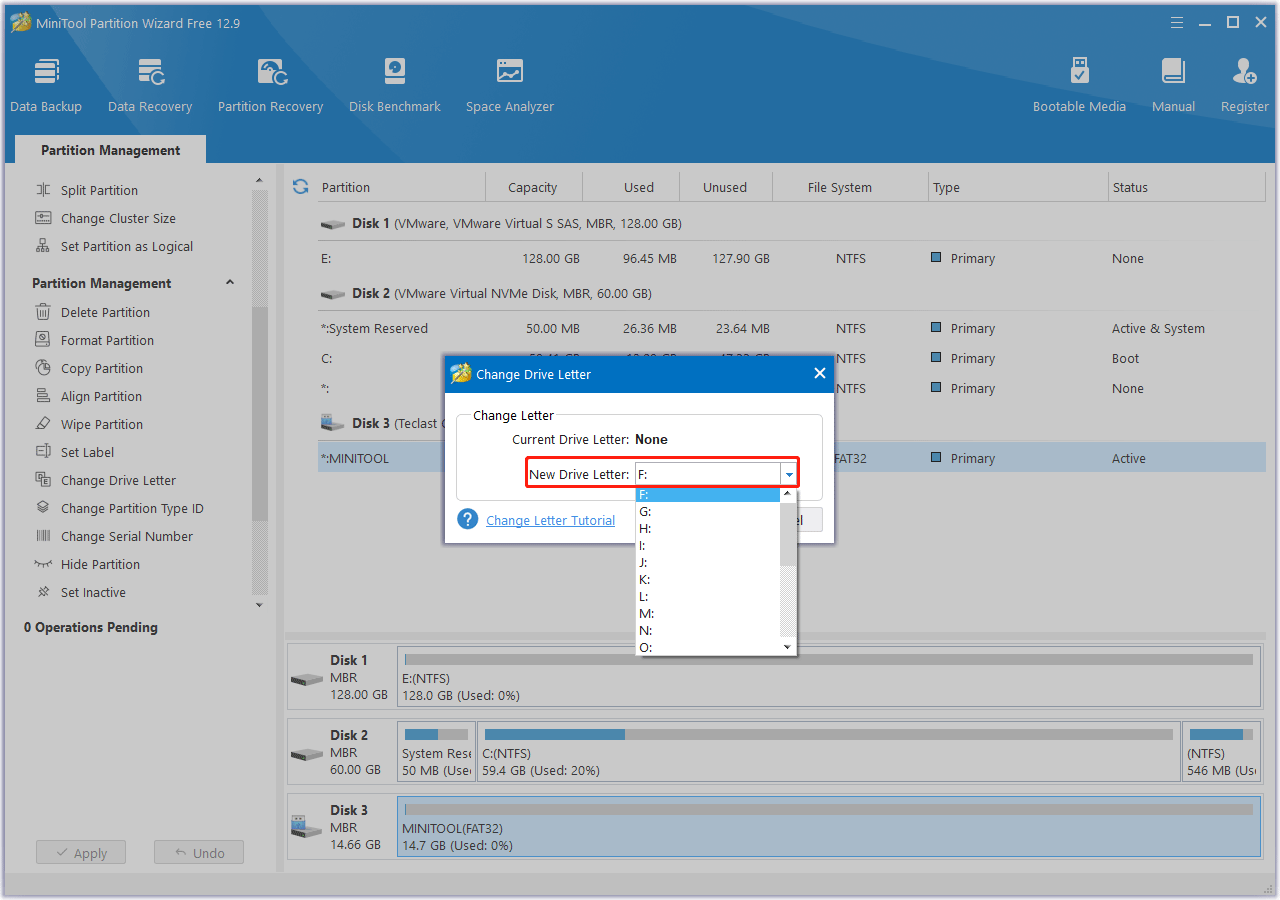Click the Refresh icon above the partition list
Image resolution: width=1280 pixels, height=900 pixels.
point(300,186)
